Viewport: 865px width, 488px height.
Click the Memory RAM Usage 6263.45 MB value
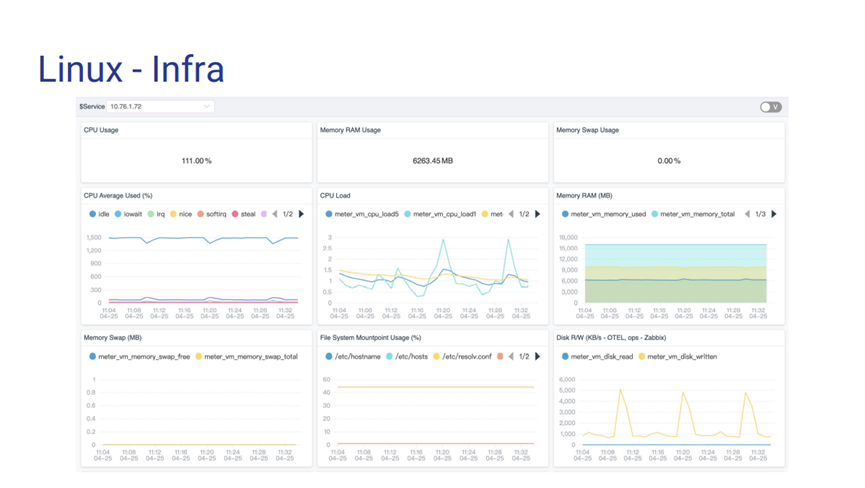click(432, 160)
